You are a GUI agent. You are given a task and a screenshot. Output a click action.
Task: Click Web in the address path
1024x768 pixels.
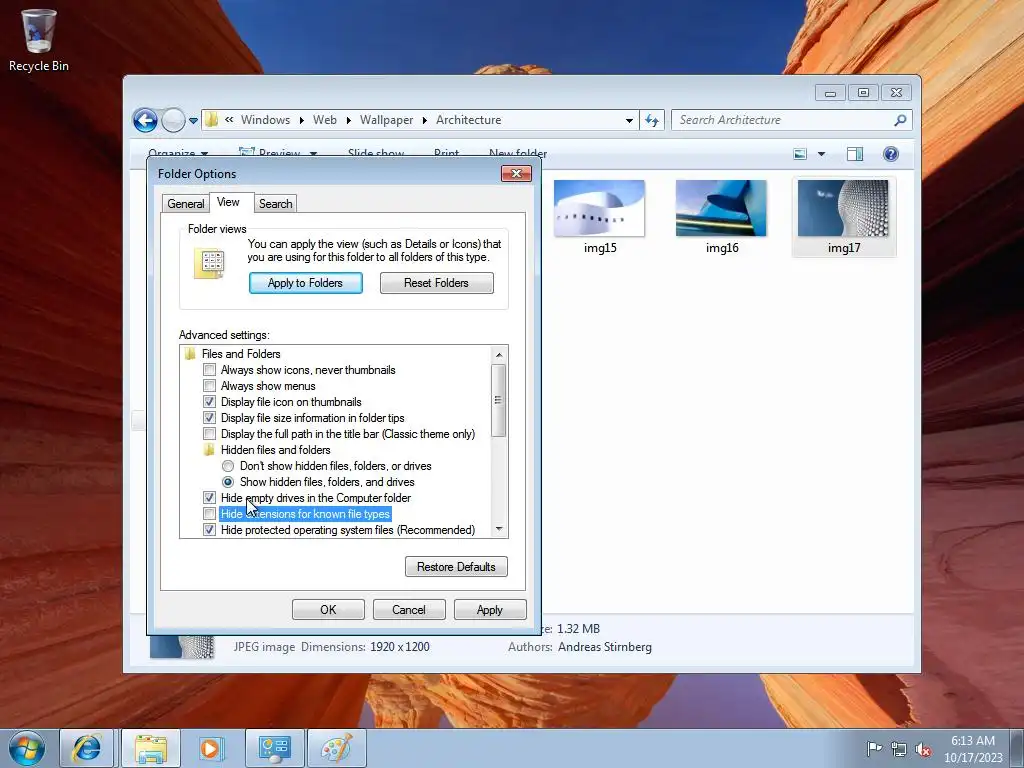pos(325,120)
